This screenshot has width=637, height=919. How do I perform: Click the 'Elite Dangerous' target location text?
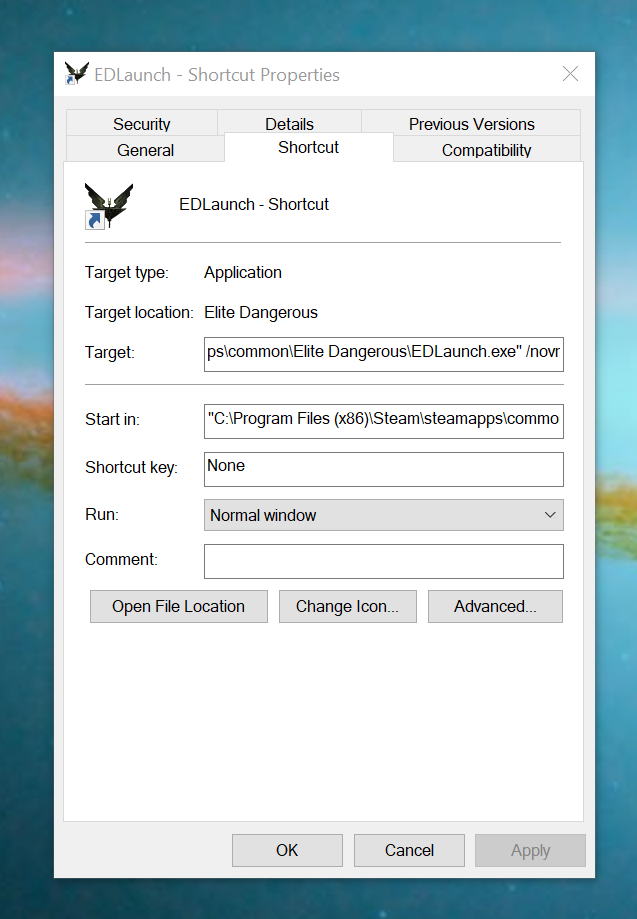point(261,312)
